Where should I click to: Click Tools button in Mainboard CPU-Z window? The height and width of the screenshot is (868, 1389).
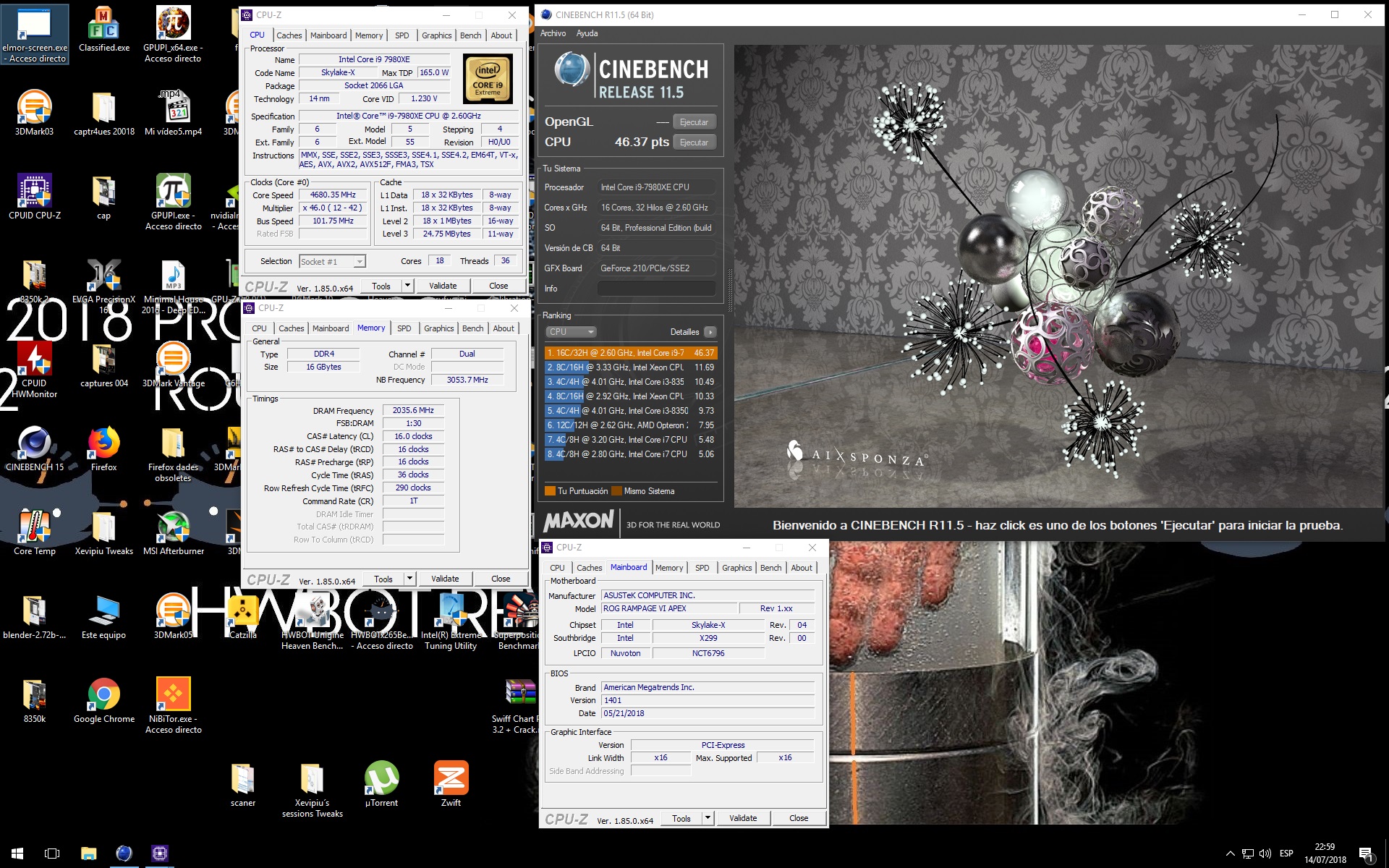(x=681, y=818)
